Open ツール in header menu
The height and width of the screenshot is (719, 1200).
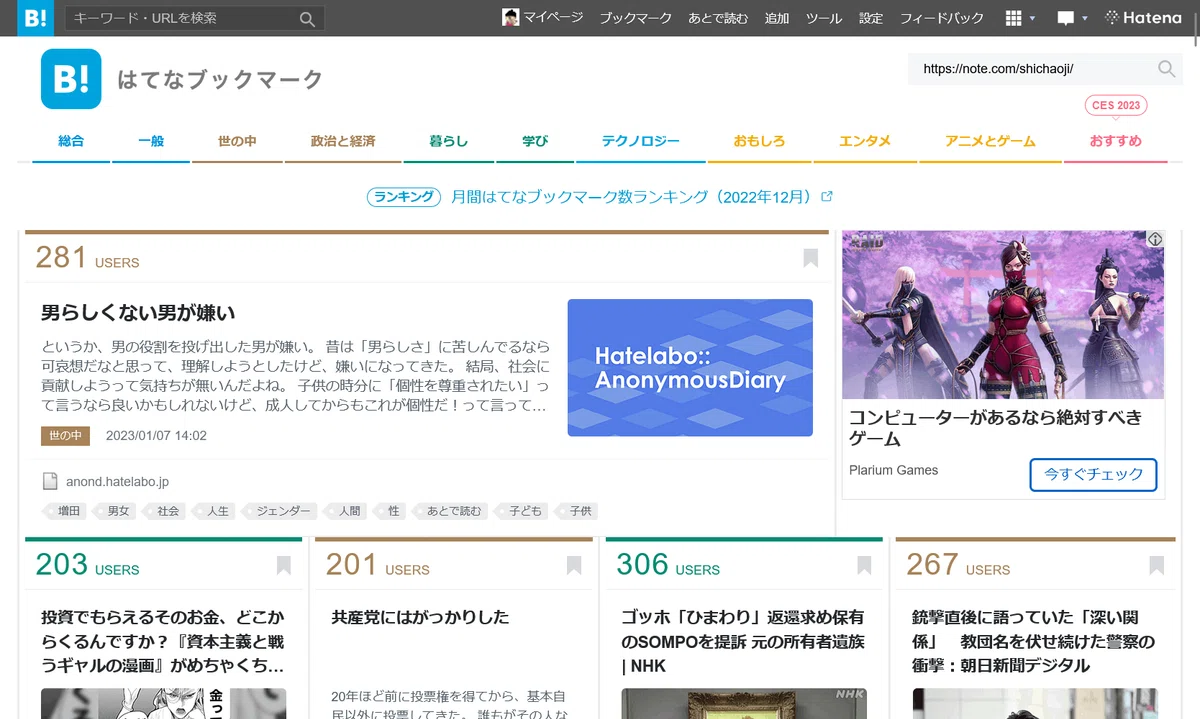pos(824,18)
